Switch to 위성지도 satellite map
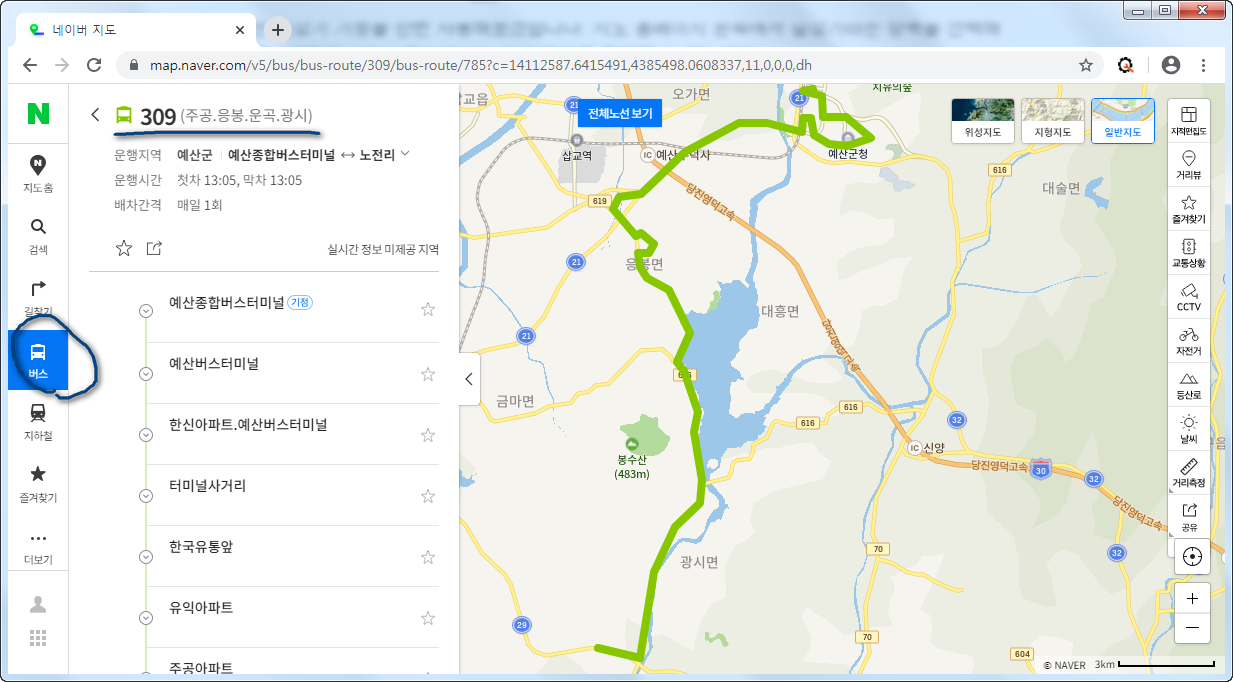The image size is (1233, 682). (x=983, y=121)
